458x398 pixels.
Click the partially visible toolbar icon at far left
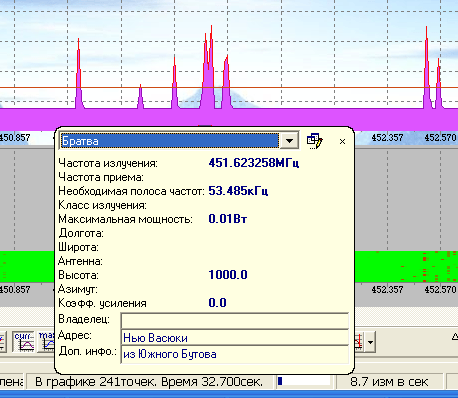[2, 341]
